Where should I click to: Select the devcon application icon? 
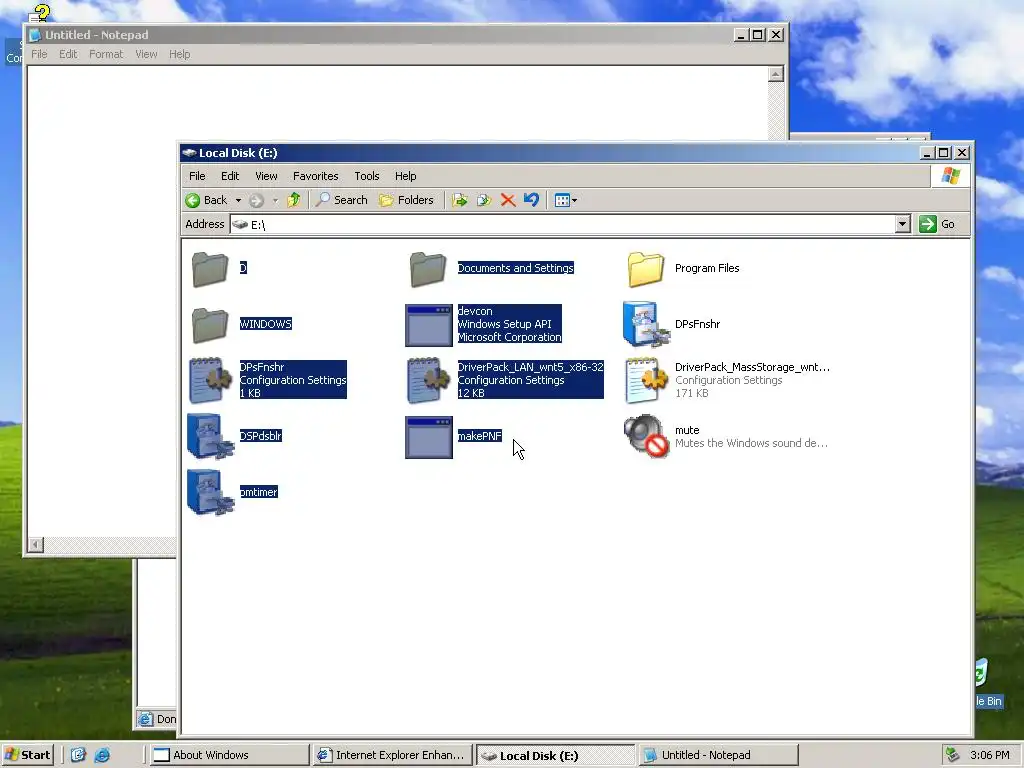pyautogui.click(x=428, y=325)
